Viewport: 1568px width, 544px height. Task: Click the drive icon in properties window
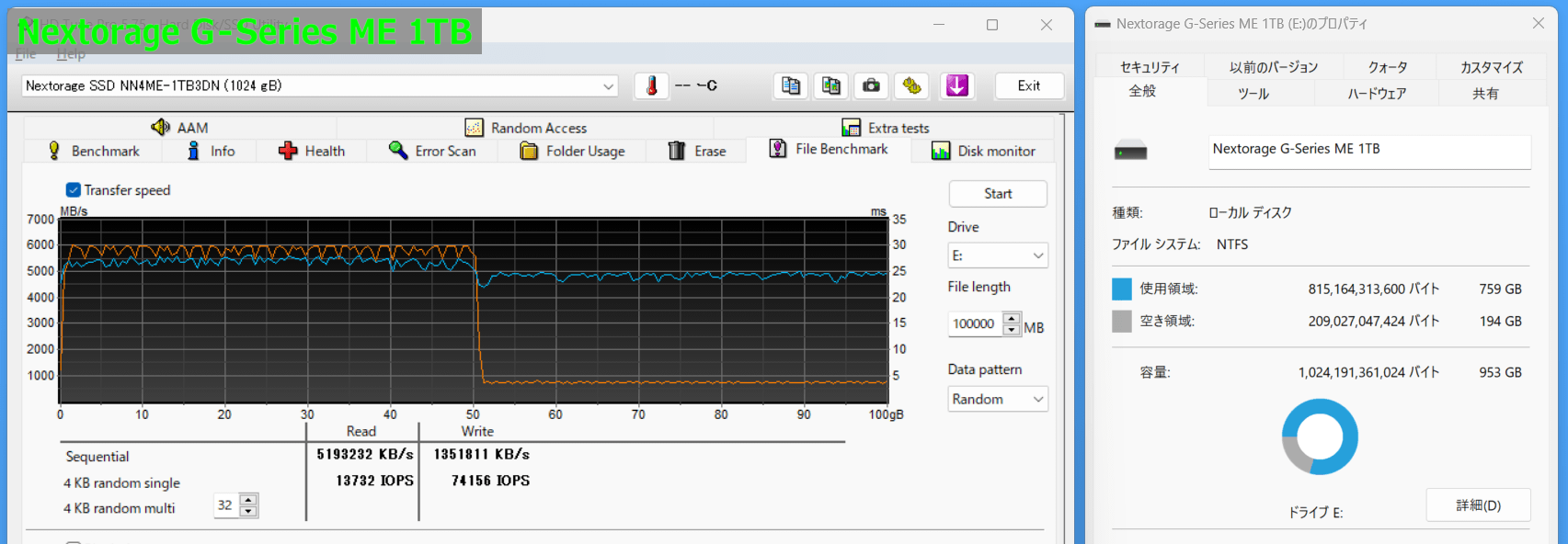point(1130,151)
